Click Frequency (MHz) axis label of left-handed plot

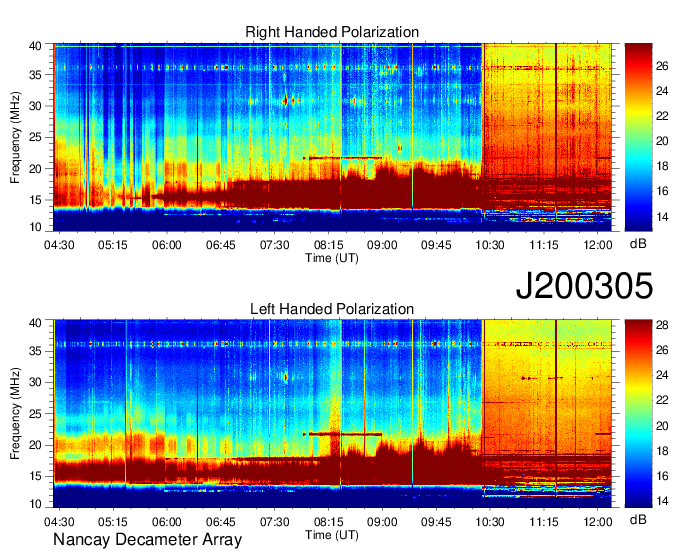coord(15,414)
